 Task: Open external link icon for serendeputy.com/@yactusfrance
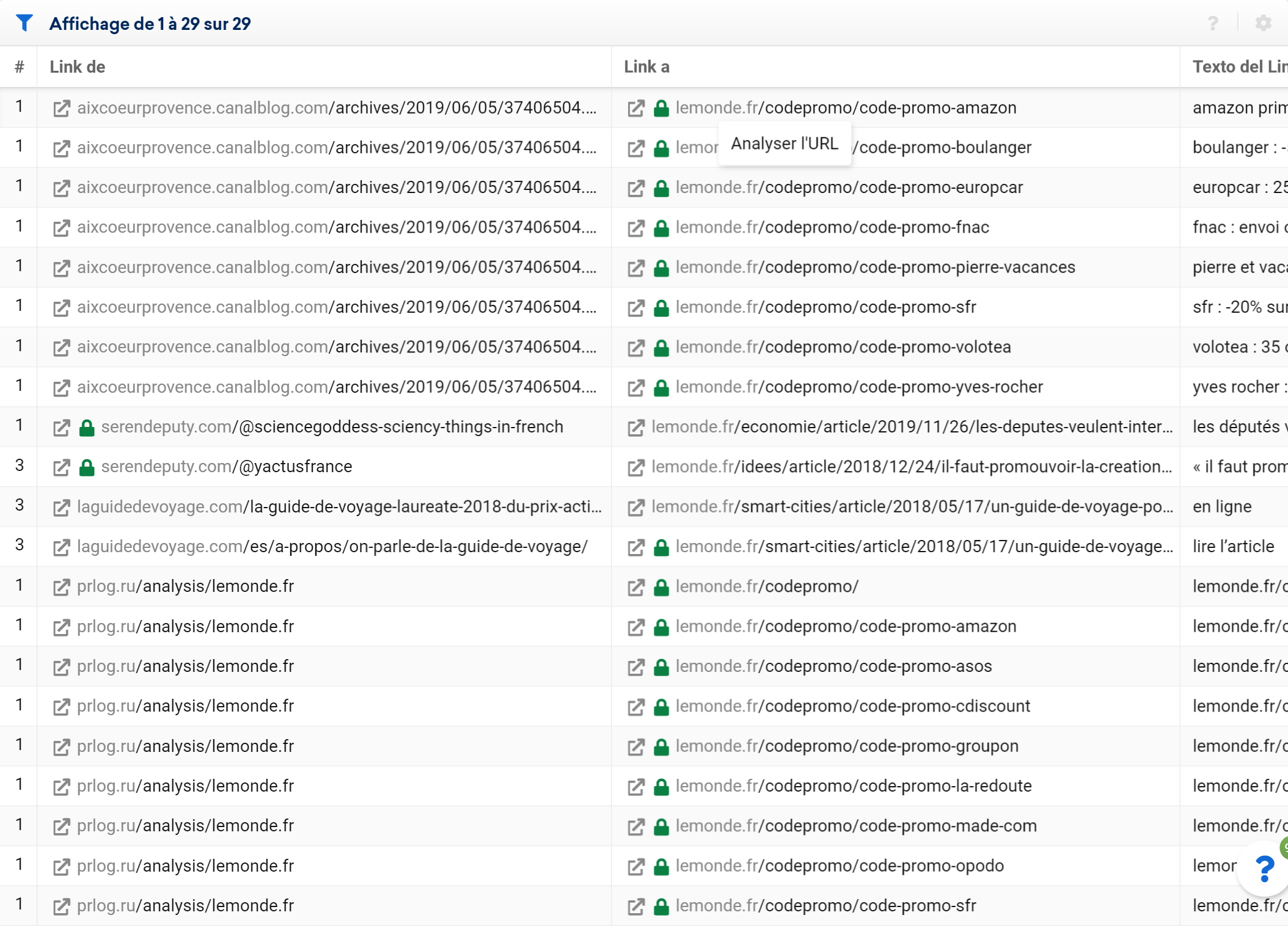(61, 467)
